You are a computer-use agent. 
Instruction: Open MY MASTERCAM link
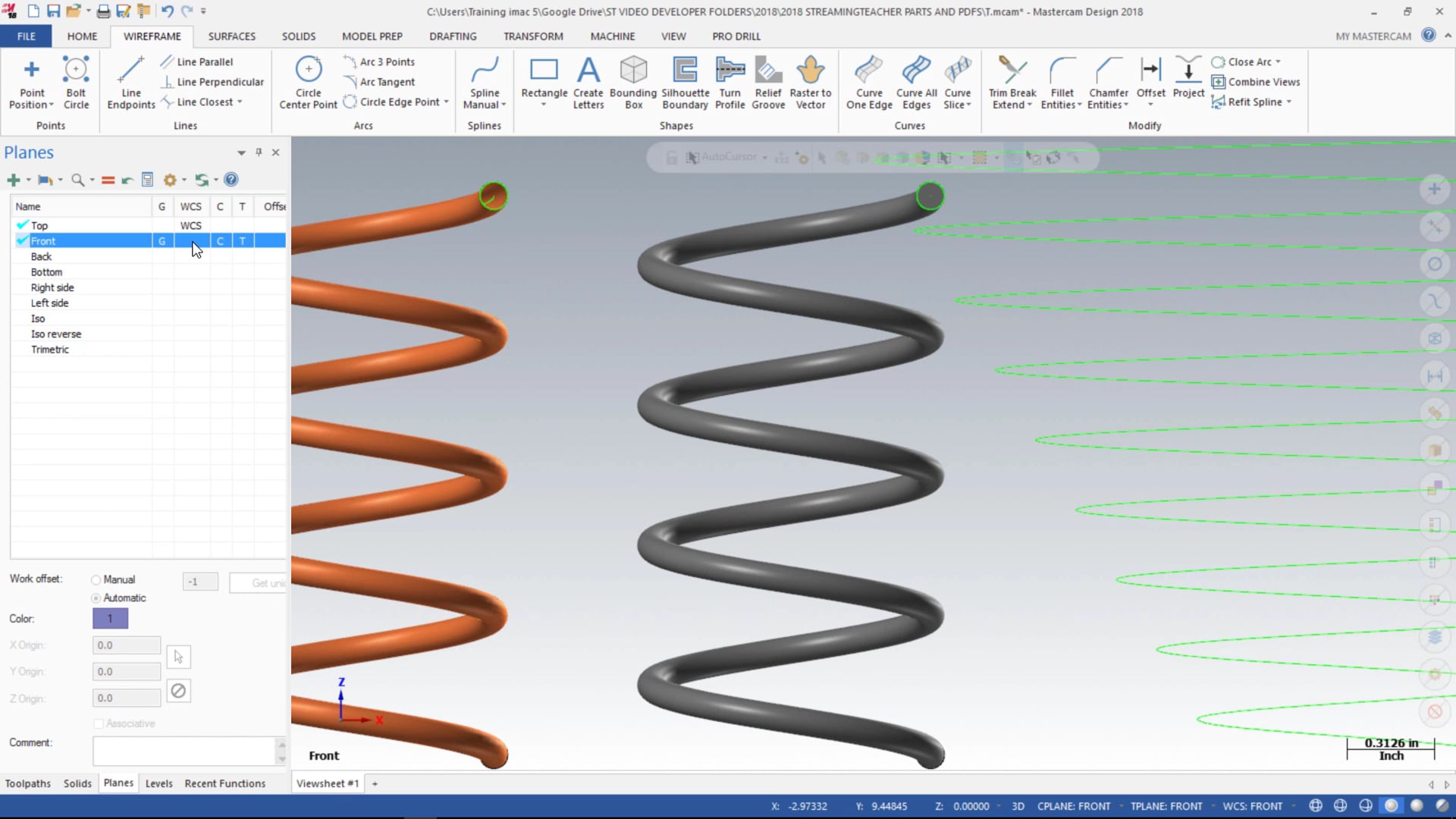1373,36
